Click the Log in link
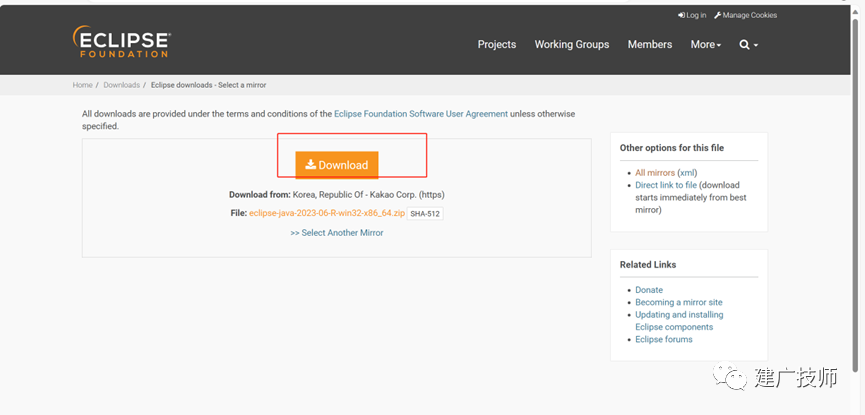This screenshot has width=865, height=415. [x=692, y=15]
